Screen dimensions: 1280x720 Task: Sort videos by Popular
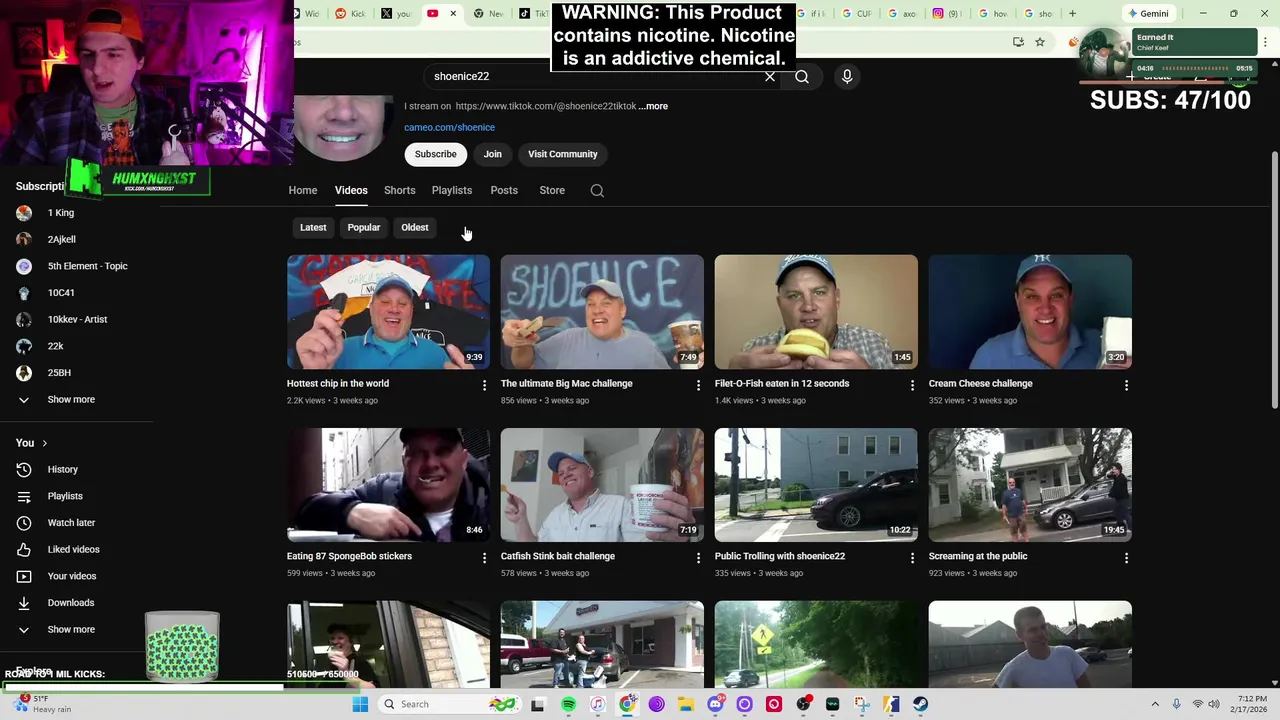pyautogui.click(x=364, y=227)
